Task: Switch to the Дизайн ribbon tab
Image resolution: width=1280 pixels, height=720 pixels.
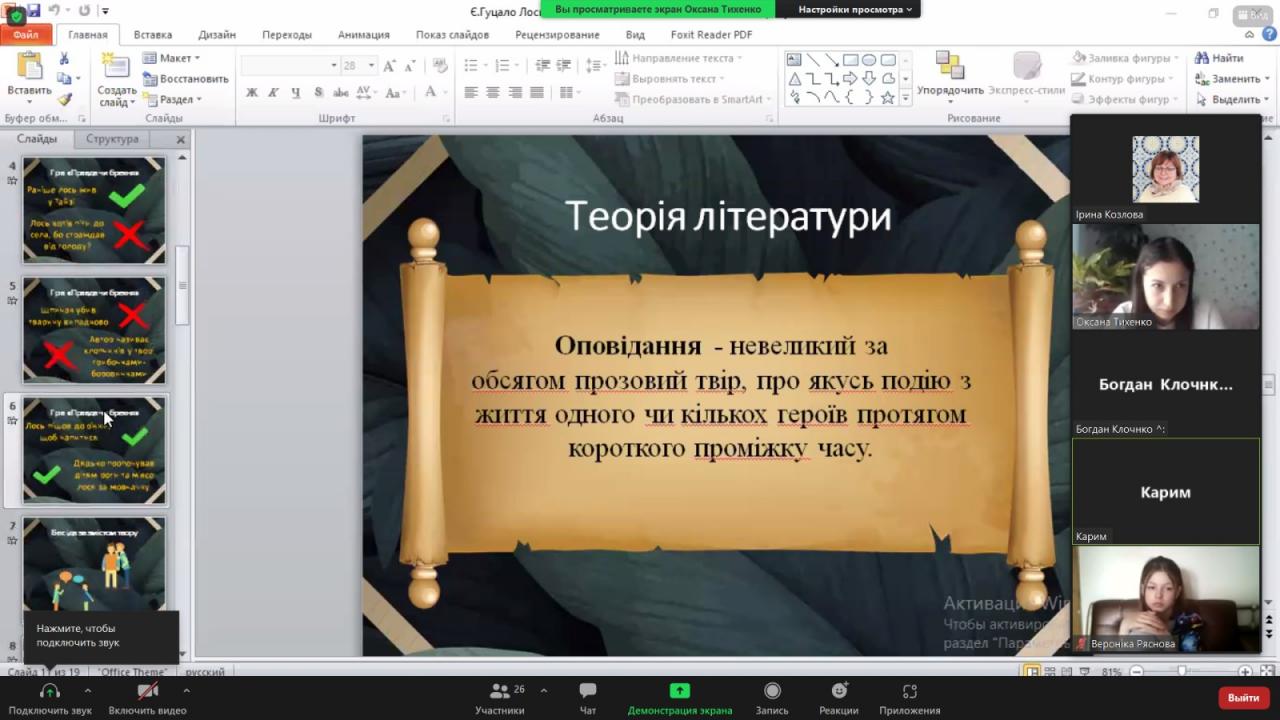Action: (217, 34)
